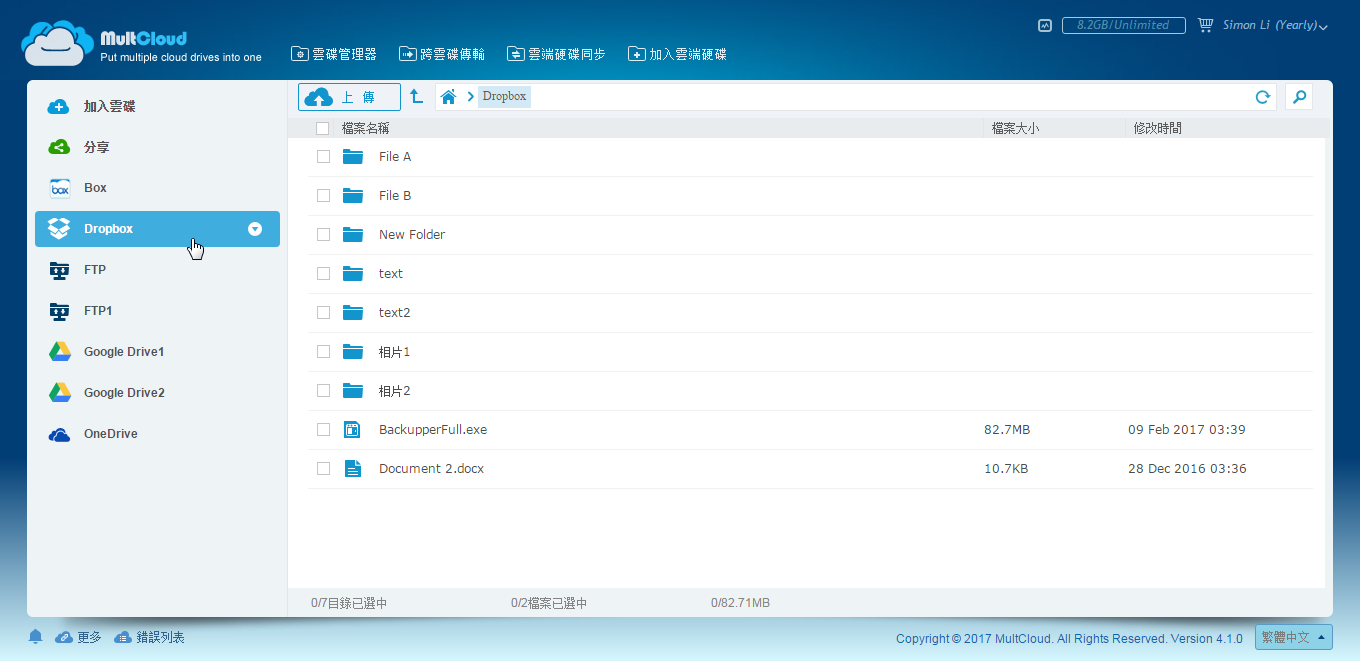Click the 8.2GB/Unlimited storage usage bar
This screenshot has width=1360, height=661.
pos(1123,26)
